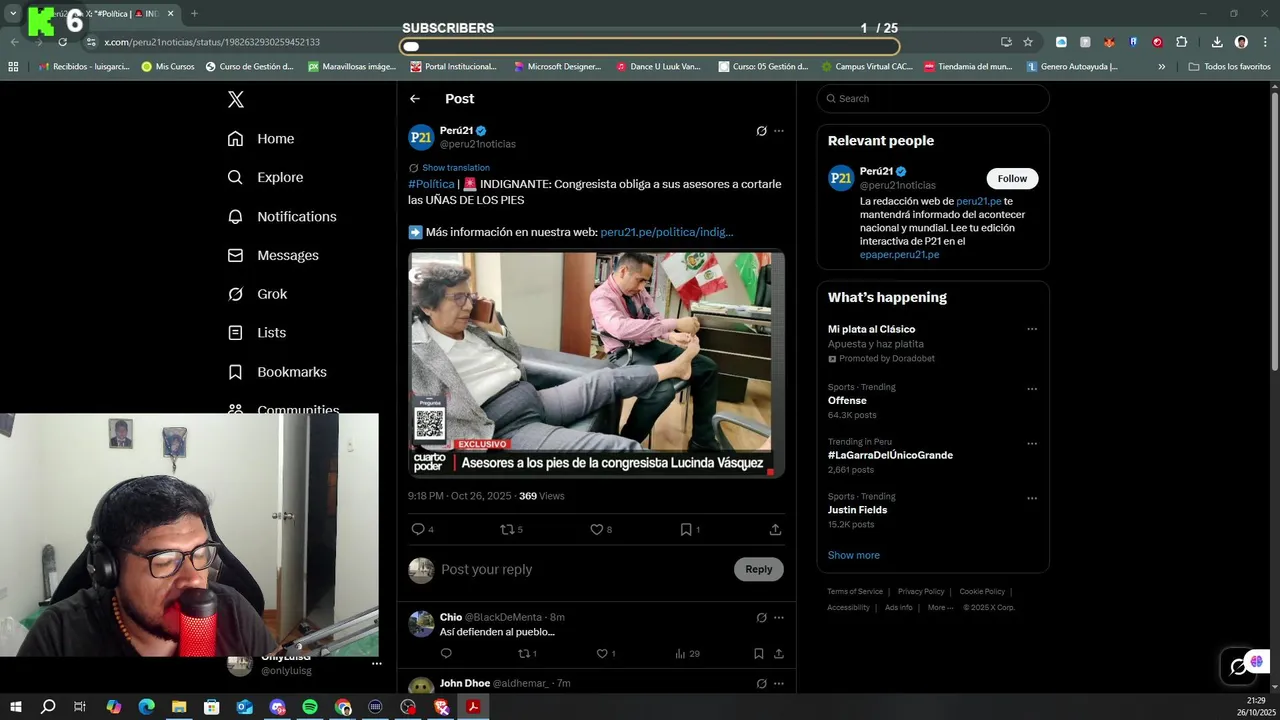Open account menu dots beside onlyluisg

377,664
